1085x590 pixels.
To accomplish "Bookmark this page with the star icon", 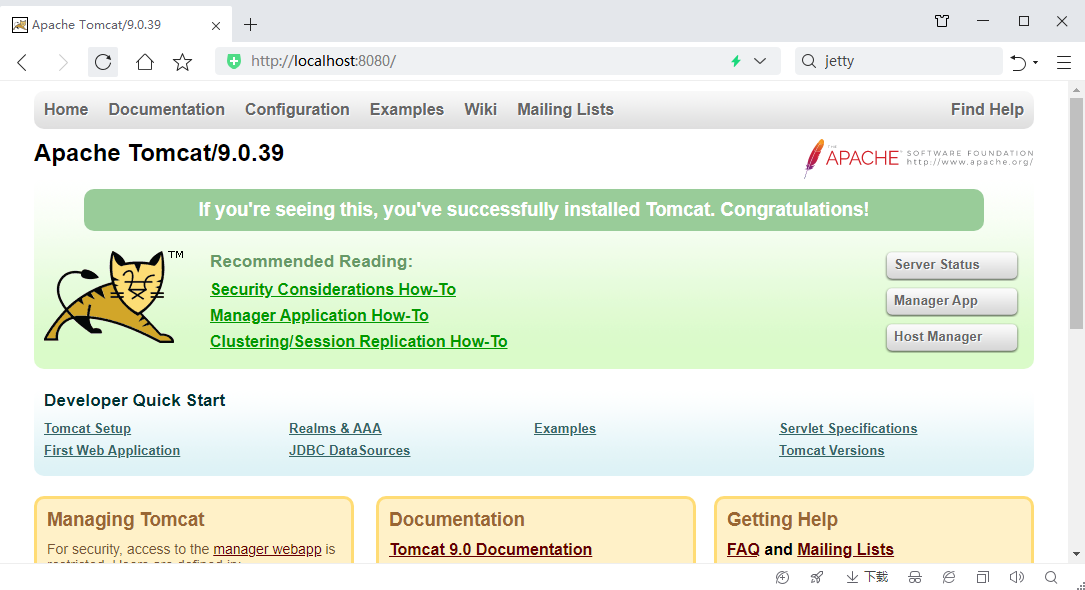I will coord(182,62).
